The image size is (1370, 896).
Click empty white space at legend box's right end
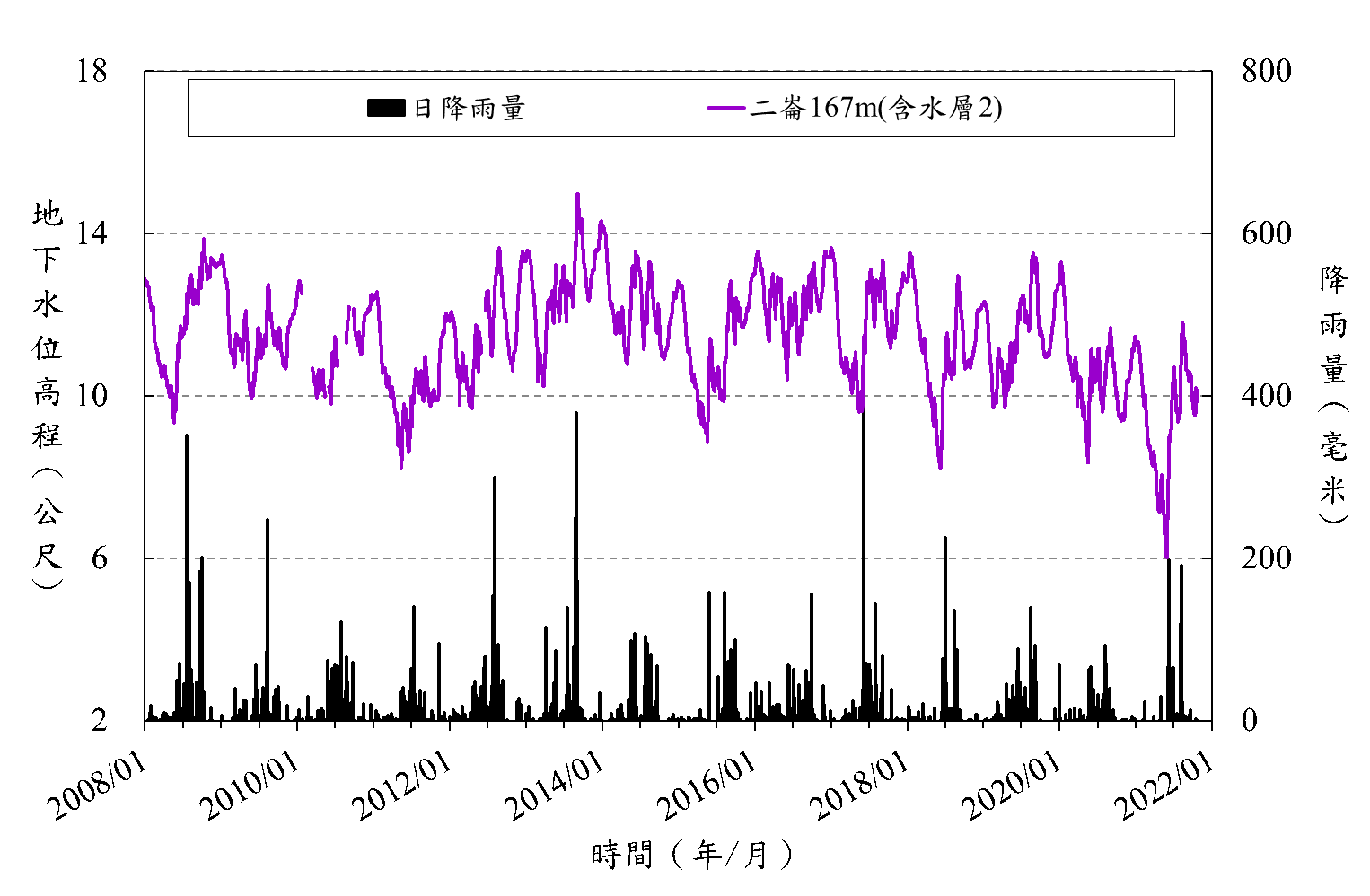click(1095, 109)
